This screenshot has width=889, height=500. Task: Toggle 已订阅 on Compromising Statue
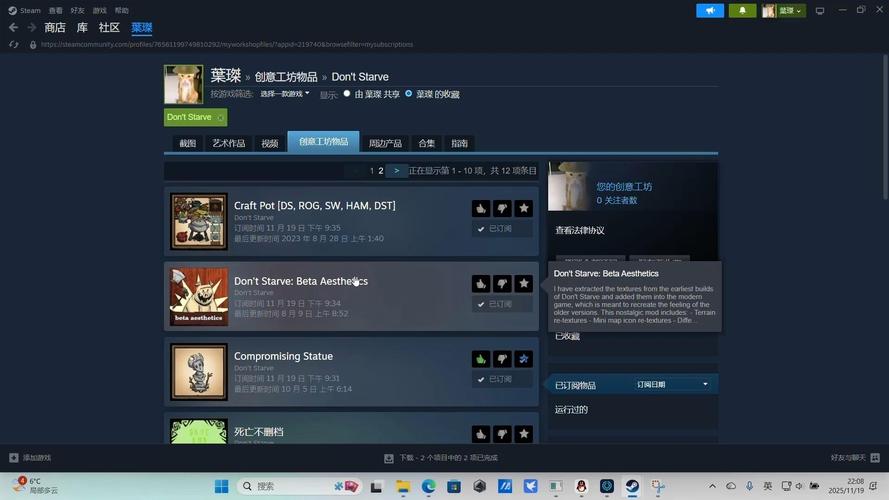(x=502, y=379)
